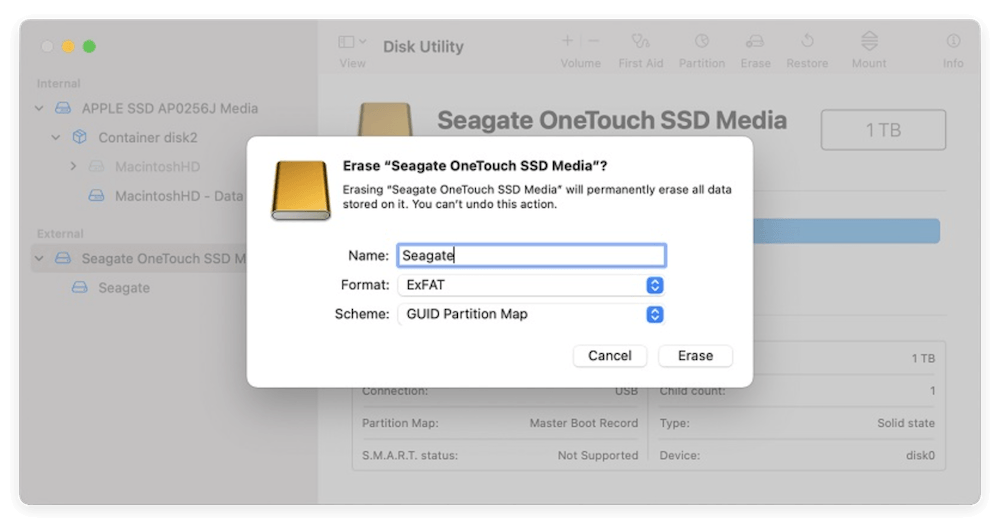
Task: Open the Info panel icon
Action: (x=953, y=42)
